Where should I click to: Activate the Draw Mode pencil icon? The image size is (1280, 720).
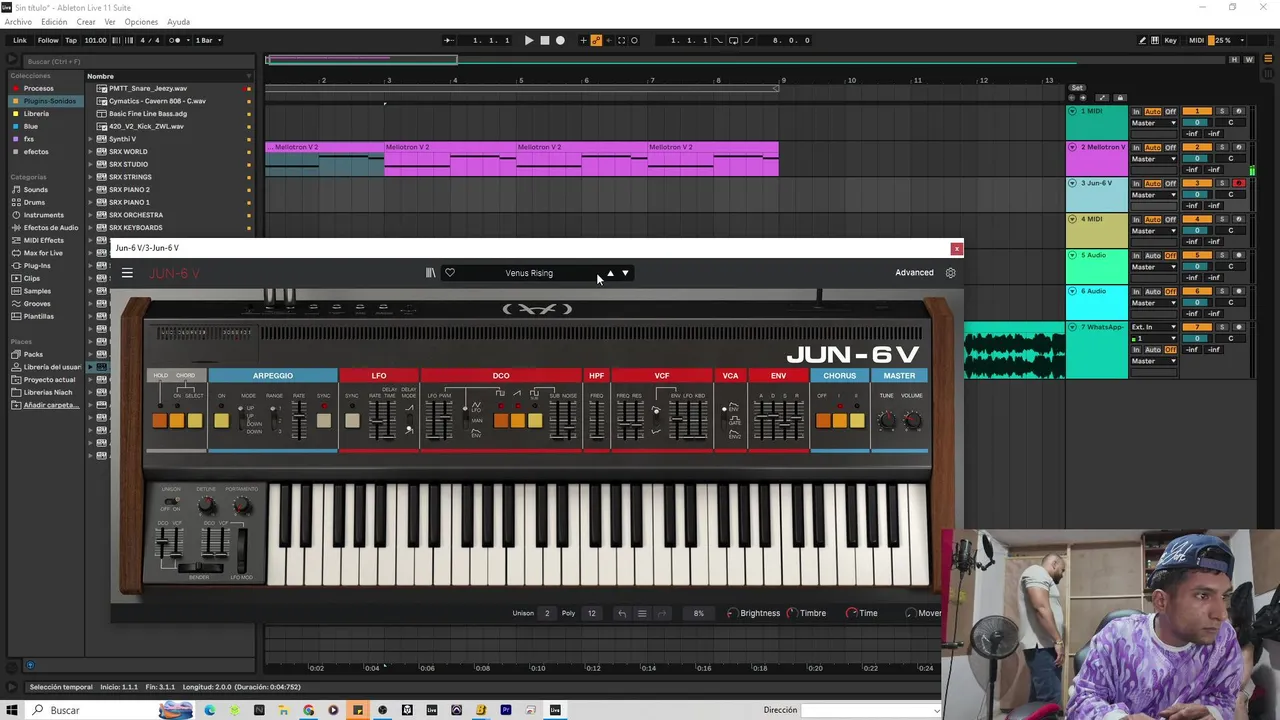pos(1142,40)
